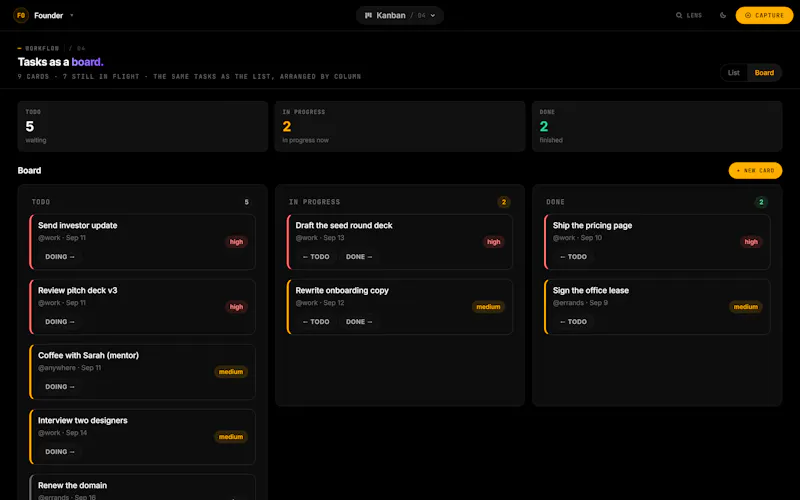Screen dimensions: 800x500
Task: Click the In Progress column count badge
Action: click(504, 202)
